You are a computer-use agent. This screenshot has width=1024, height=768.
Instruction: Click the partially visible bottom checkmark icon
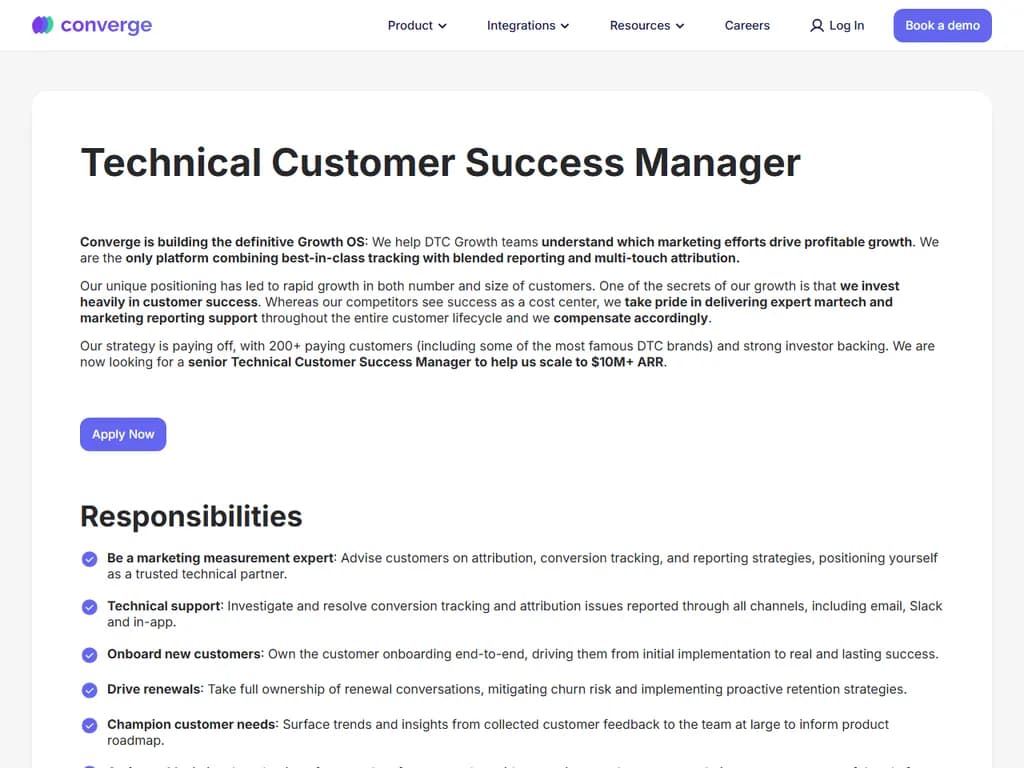coord(89,765)
